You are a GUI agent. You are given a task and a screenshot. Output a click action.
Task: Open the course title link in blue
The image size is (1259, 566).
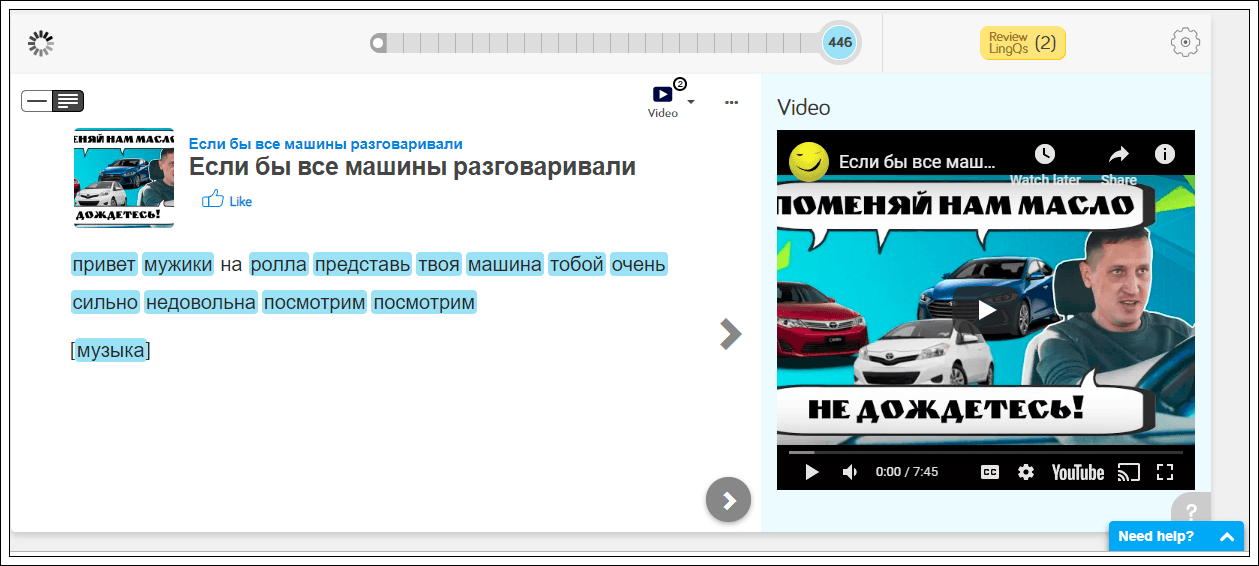(x=325, y=144)
